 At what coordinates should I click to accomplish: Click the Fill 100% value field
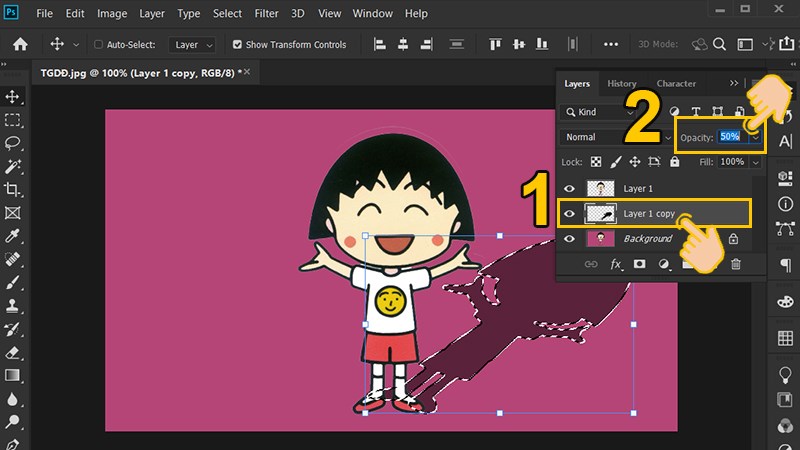click(733, 162)
